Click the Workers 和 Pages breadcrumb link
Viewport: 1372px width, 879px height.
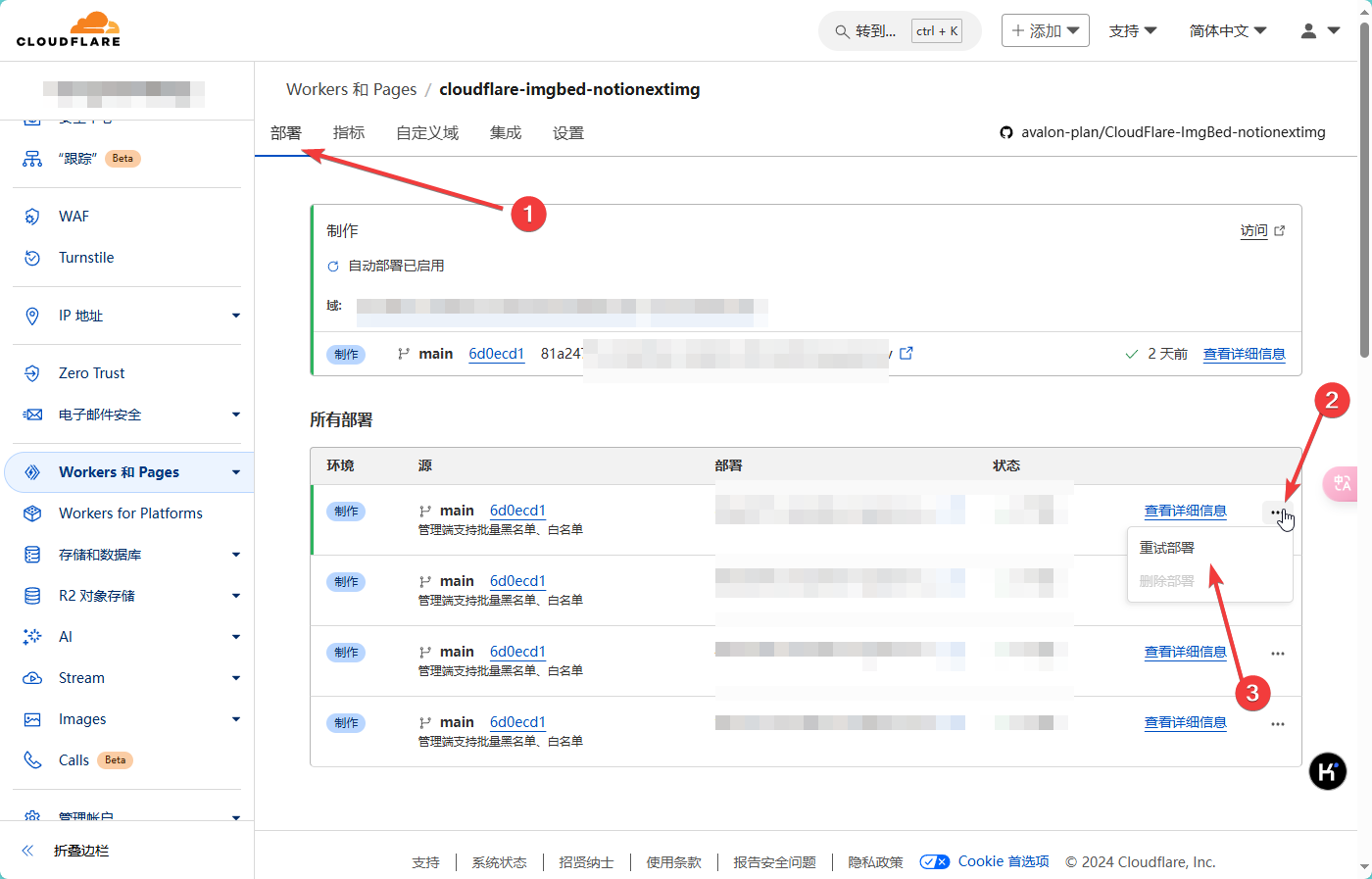coord(352,89)
